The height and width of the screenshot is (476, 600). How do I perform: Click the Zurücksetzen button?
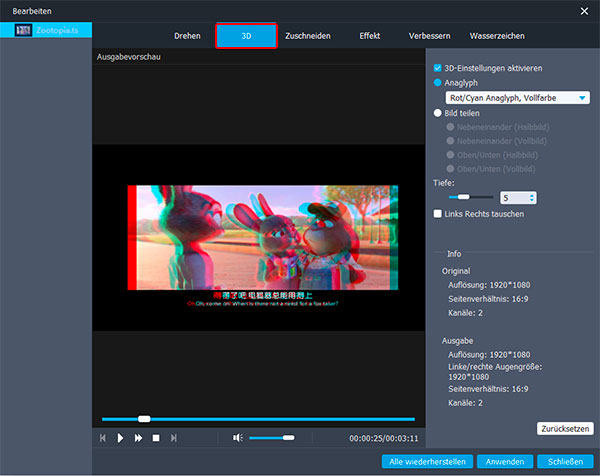pyautogui.click(x=565, y=429)
